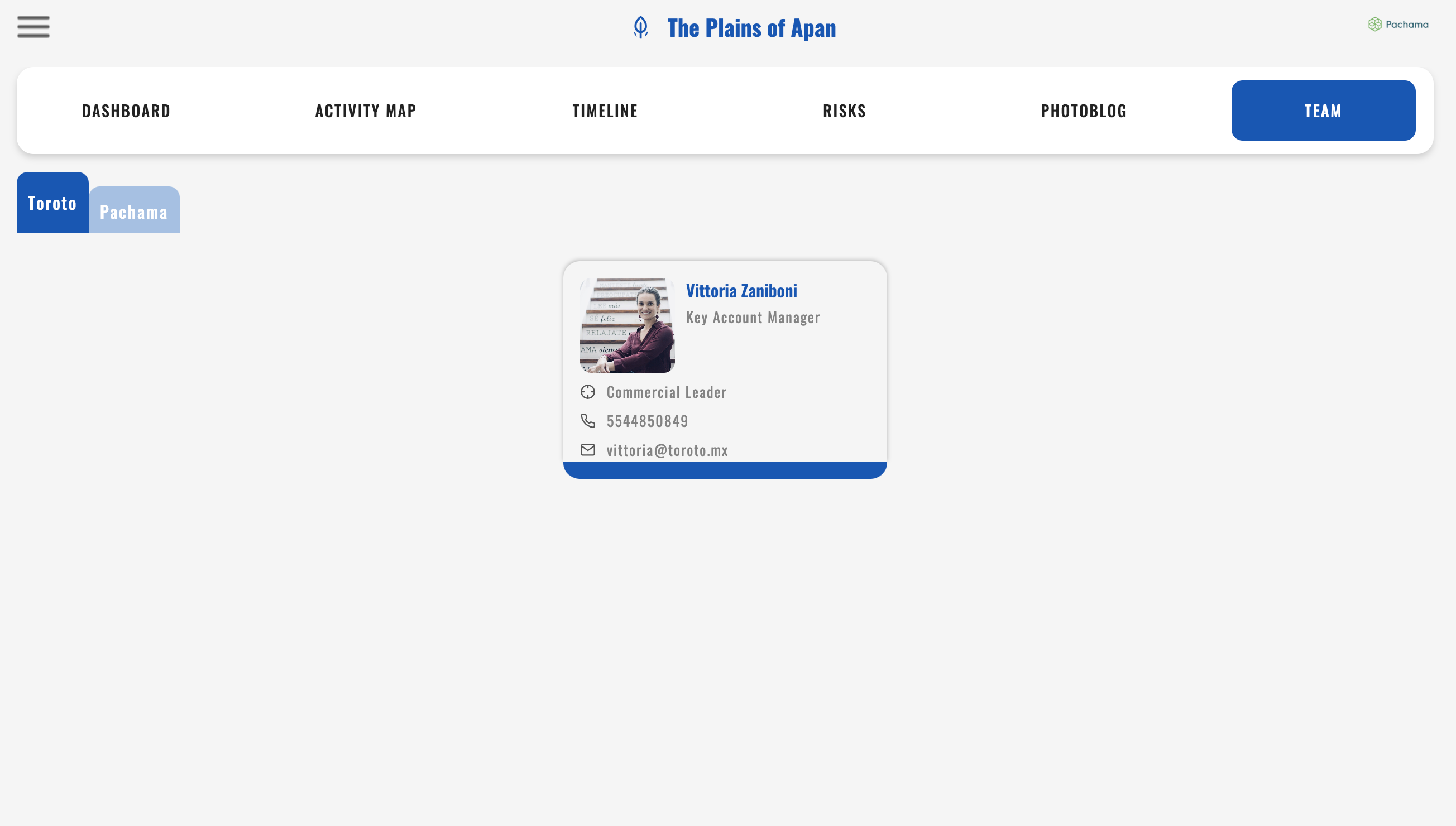Click the Commercial Leader target icon

coord(588,392)
